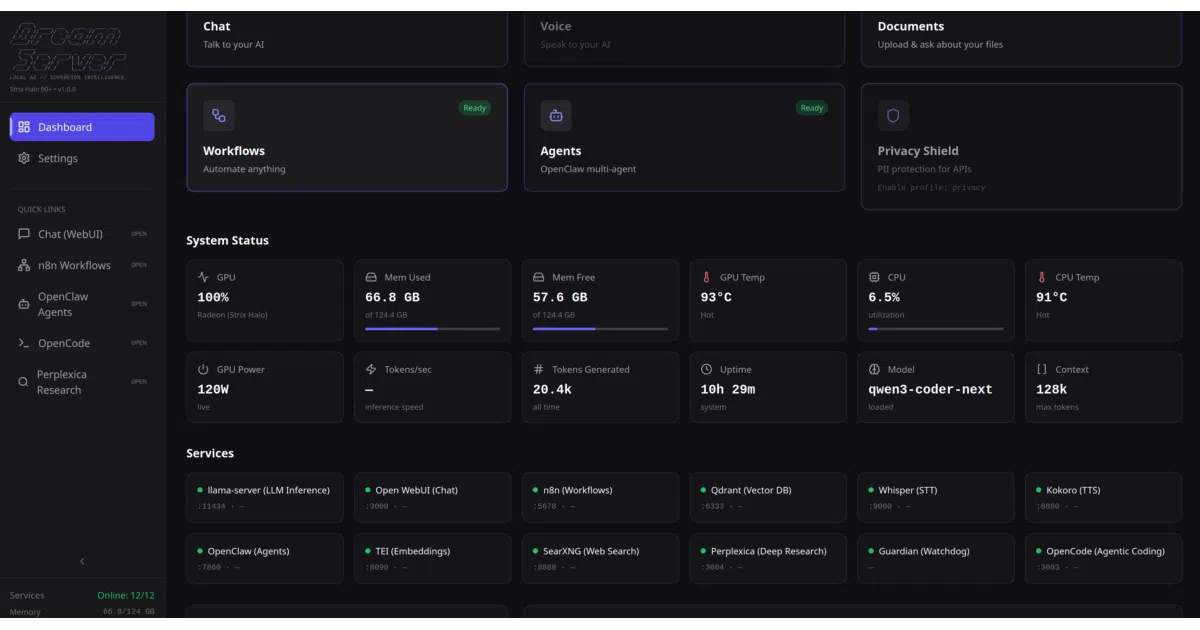Image resolution: width=1200 pixels, height=630 pixels.
Task: Click the 93°C GPU temperature value
Action: pos(716,298)
